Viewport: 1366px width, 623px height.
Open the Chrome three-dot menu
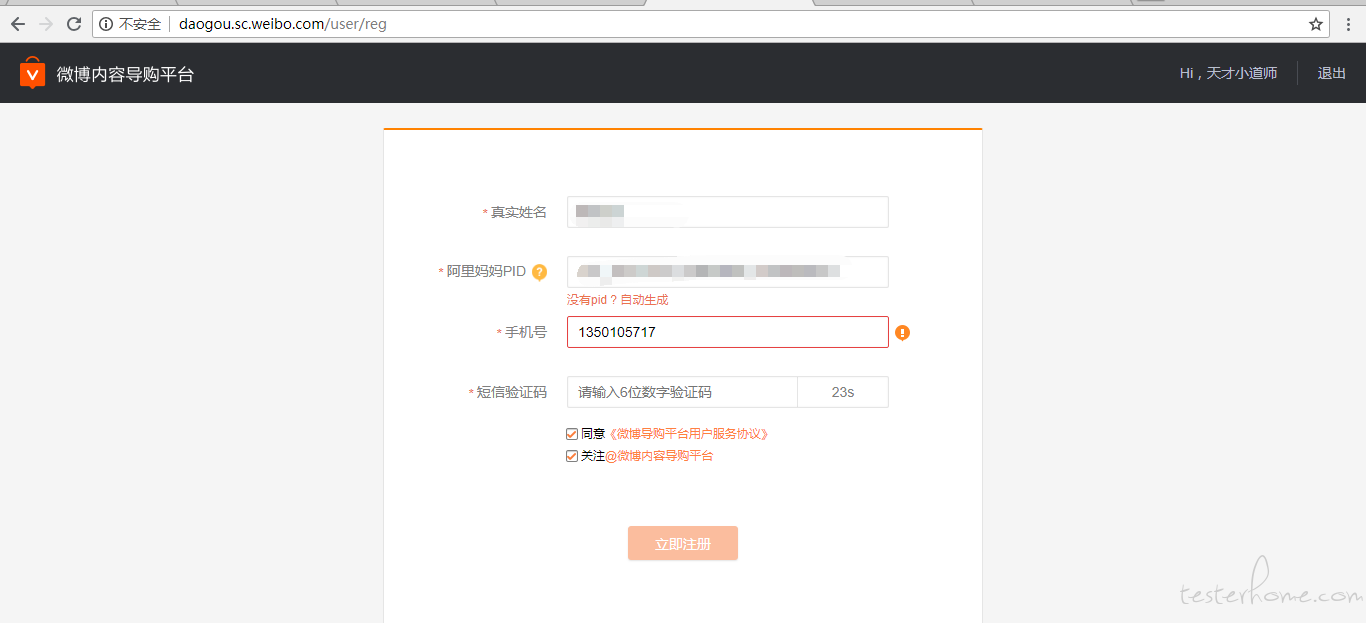(1348, 24)
